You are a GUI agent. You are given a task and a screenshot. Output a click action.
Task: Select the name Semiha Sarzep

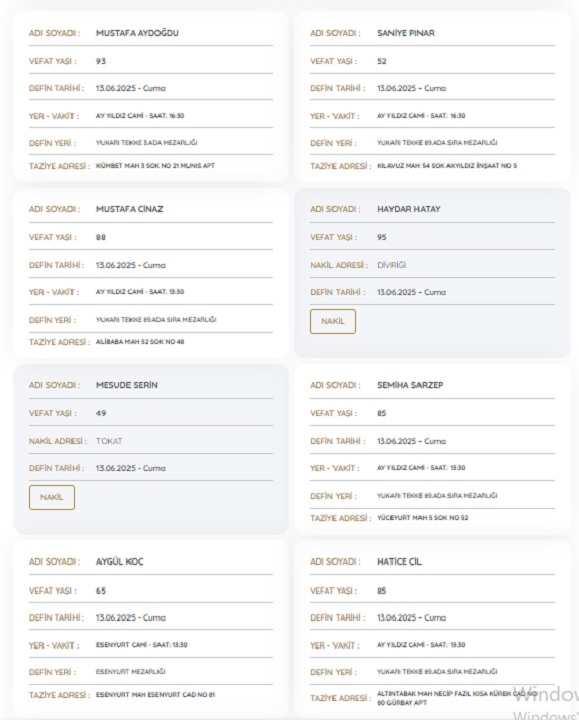[410, 385]
